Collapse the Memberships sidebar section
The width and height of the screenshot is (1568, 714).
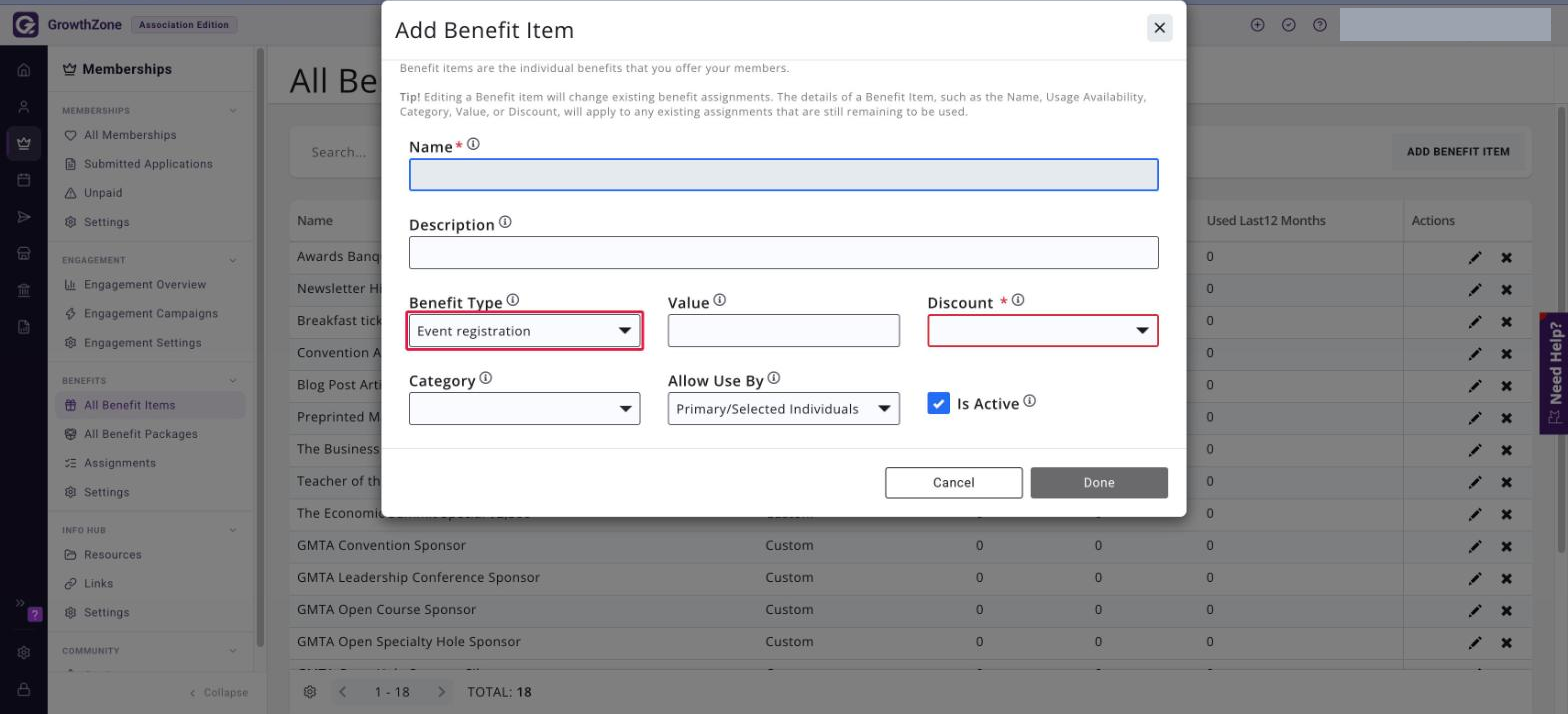[233, 111]
